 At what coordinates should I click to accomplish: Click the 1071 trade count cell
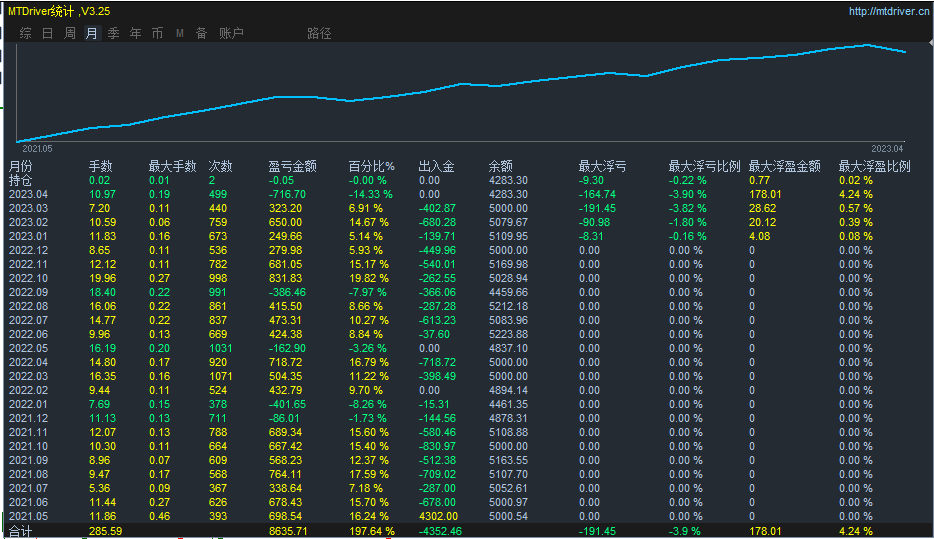click(220, 376)
